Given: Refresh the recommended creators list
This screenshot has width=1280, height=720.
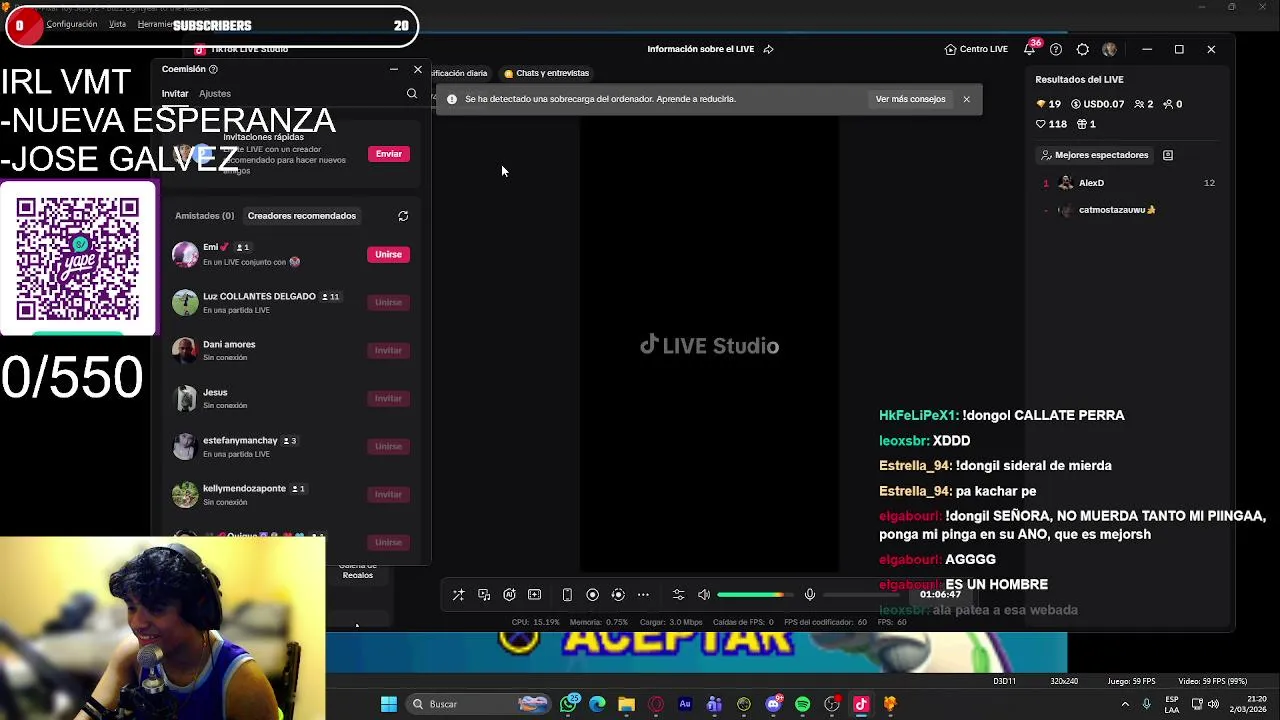Looking at the screenshot, I should pyautogui.click(x=403, y=216).
